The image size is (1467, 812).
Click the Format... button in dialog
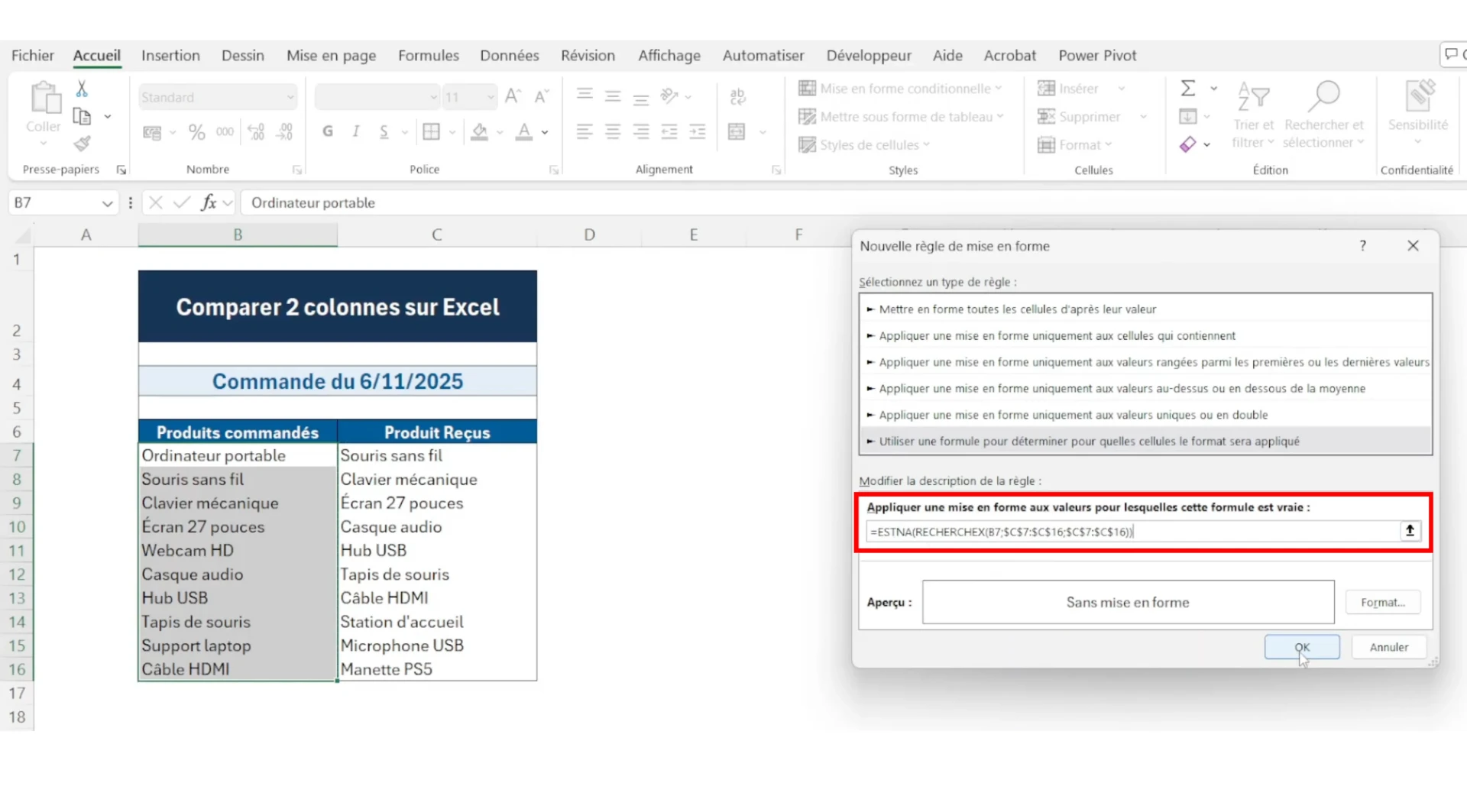tap(1383, 603)
